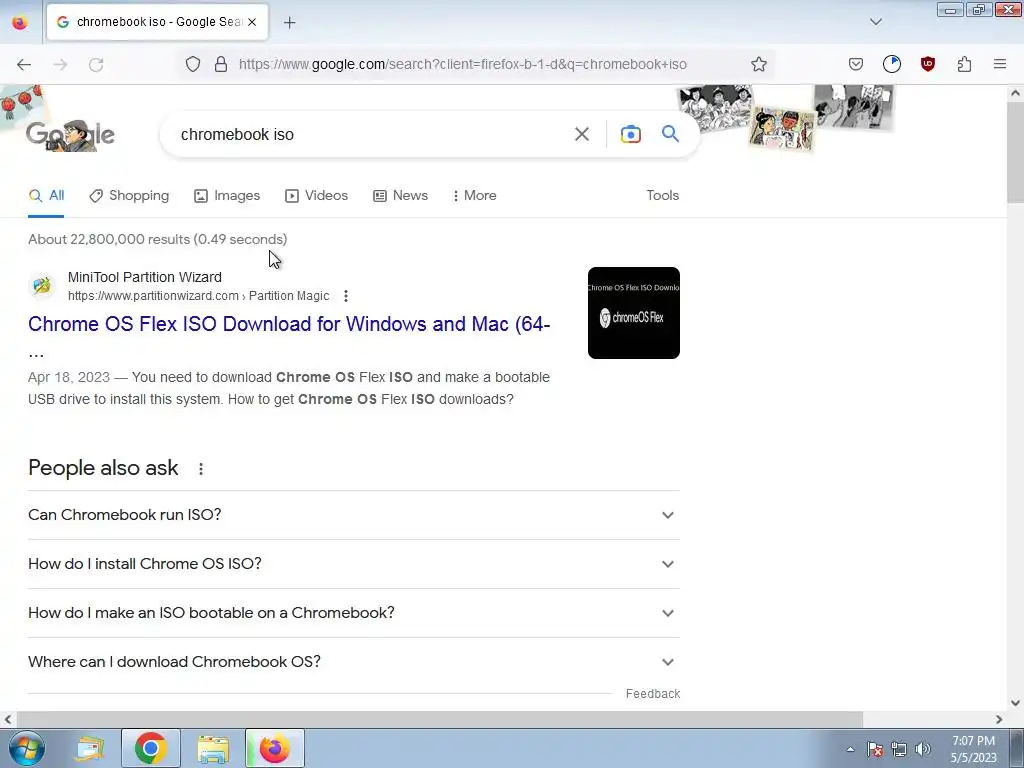The image size is (1024, 768).
Task: Switch to the Images tab
Action: [227, 195]
